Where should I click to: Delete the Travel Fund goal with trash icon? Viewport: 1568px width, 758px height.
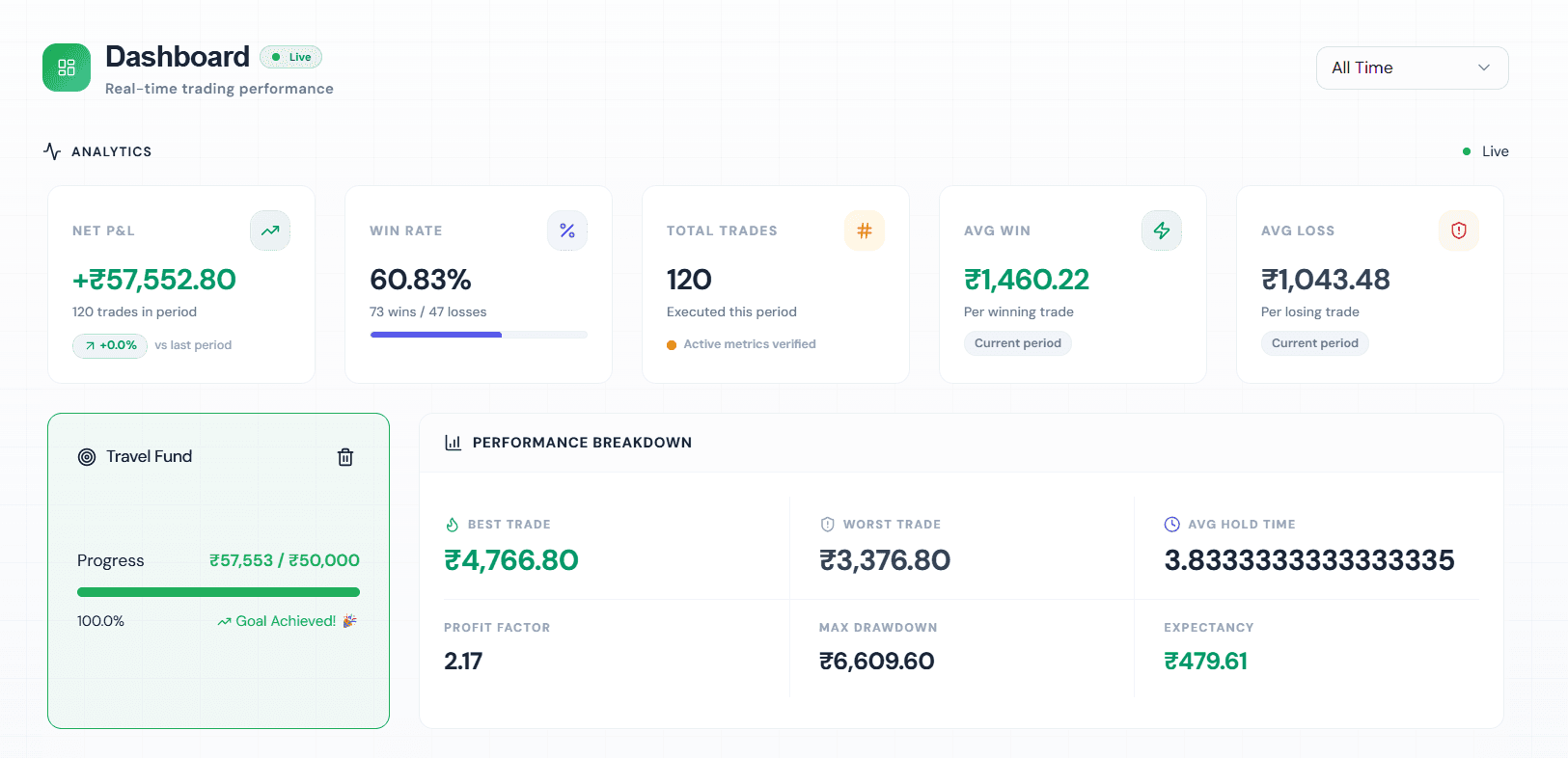click(x=345, y=457)
